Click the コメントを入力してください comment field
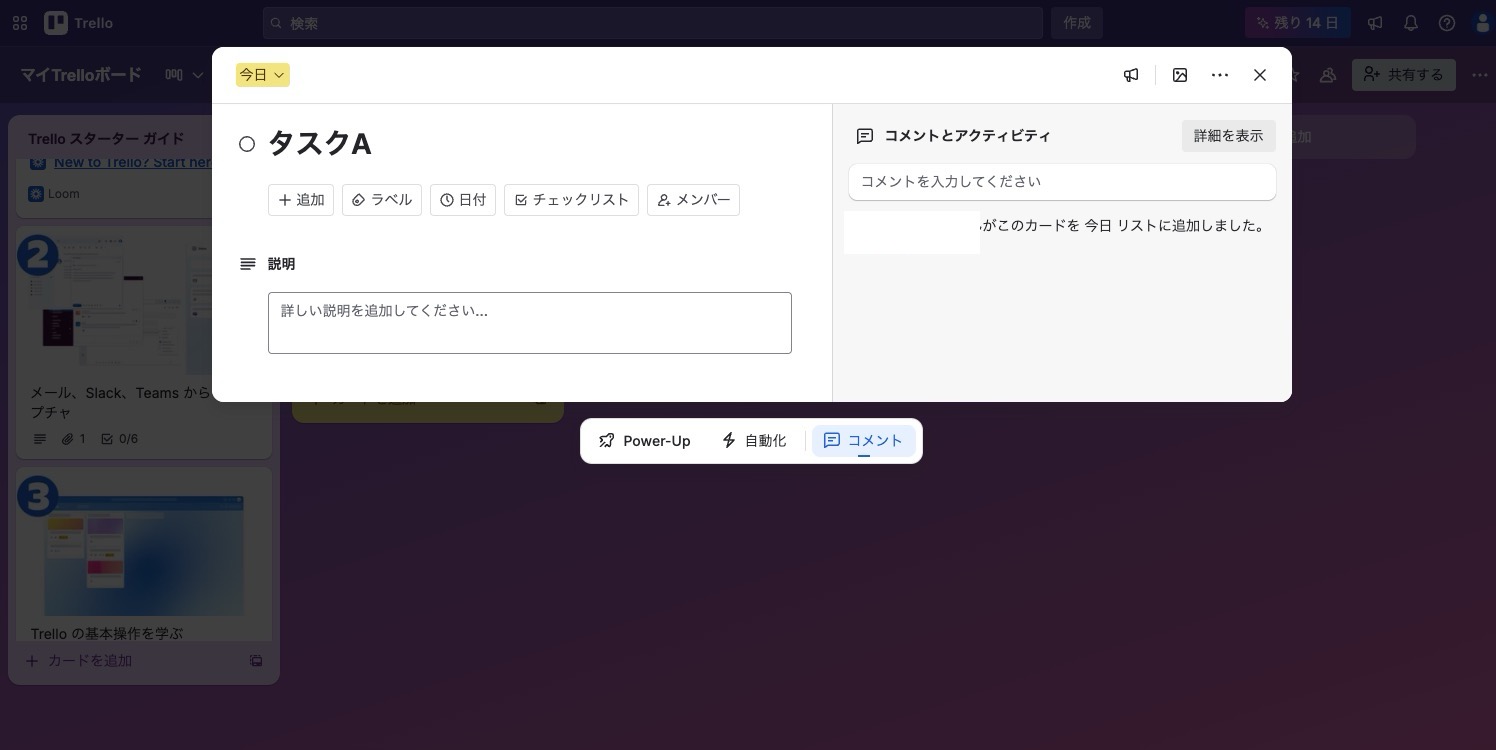 click(1062, 182)
